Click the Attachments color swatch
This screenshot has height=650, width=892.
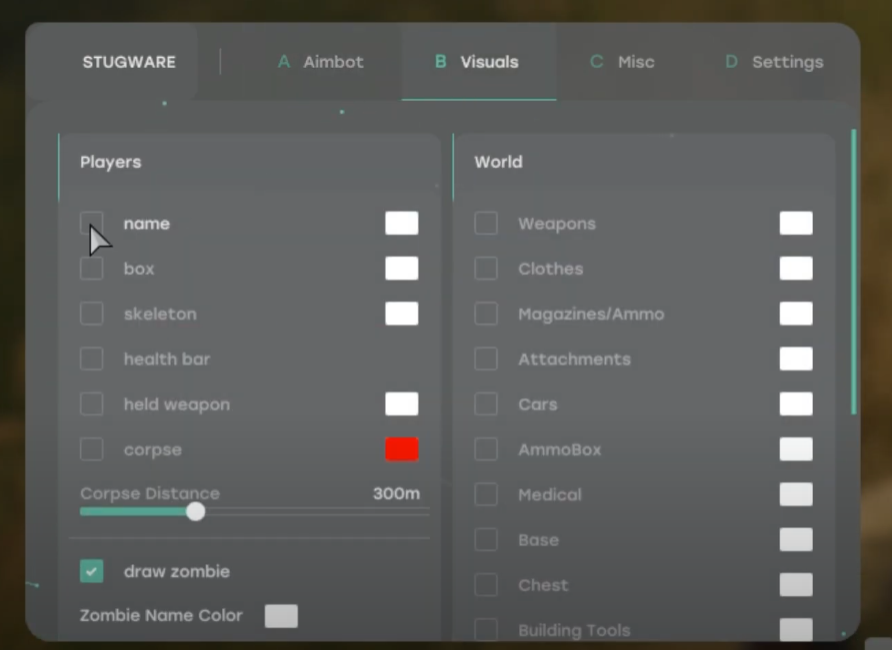point(796,359)
